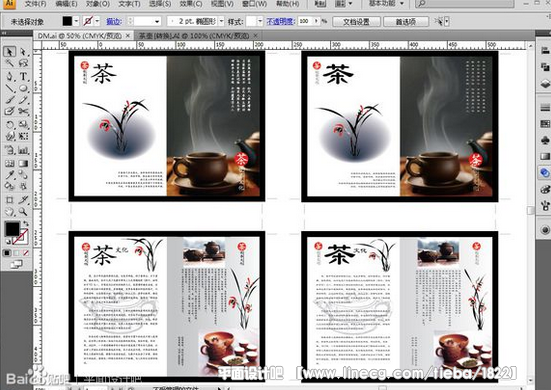
Task: Select the Scissors tool
Action: (x=23, y=112)
